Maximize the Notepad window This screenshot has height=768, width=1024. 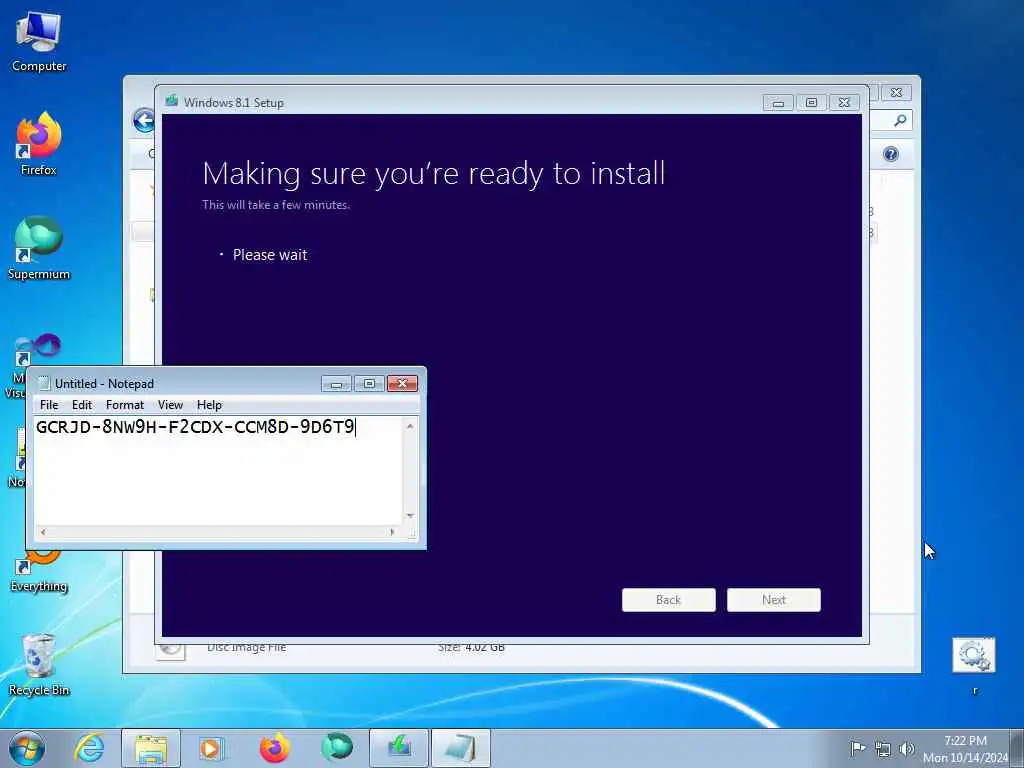coord(369,383)
